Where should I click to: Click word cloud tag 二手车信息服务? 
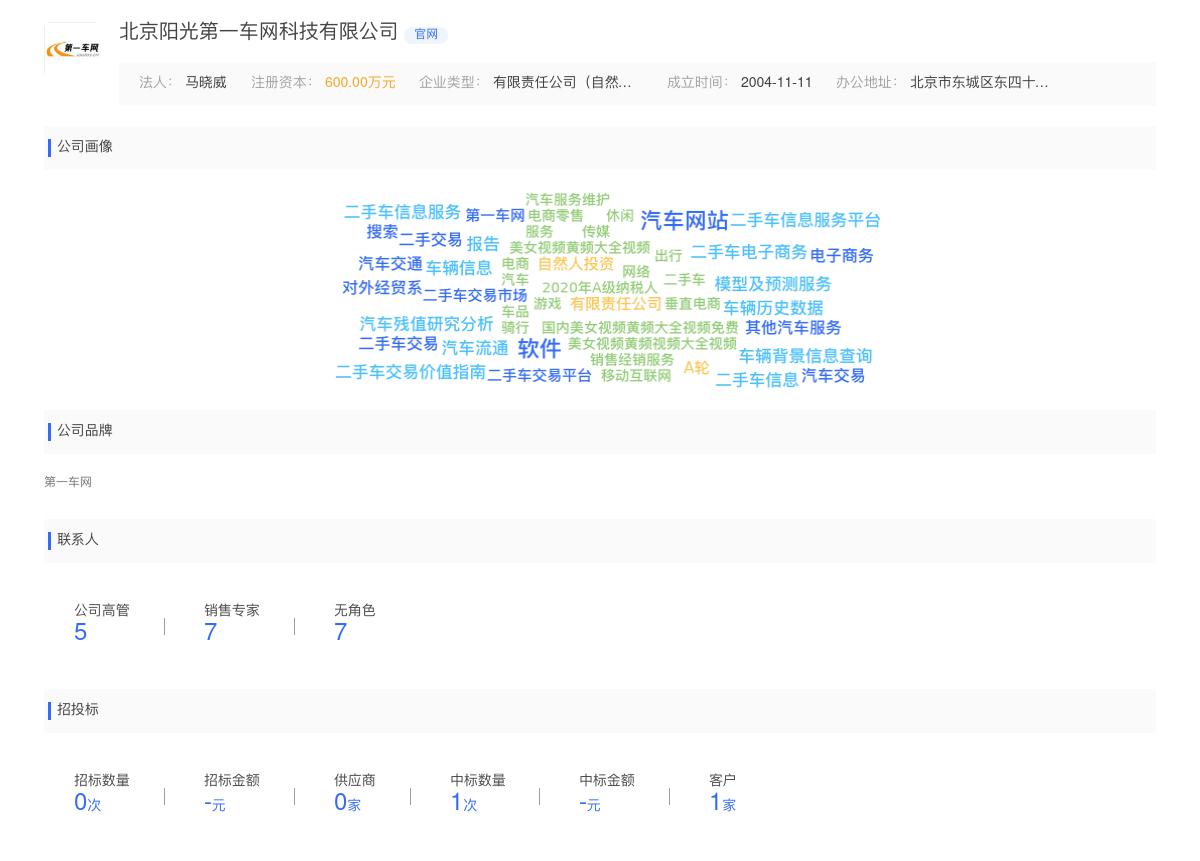(x=402, y=212)
